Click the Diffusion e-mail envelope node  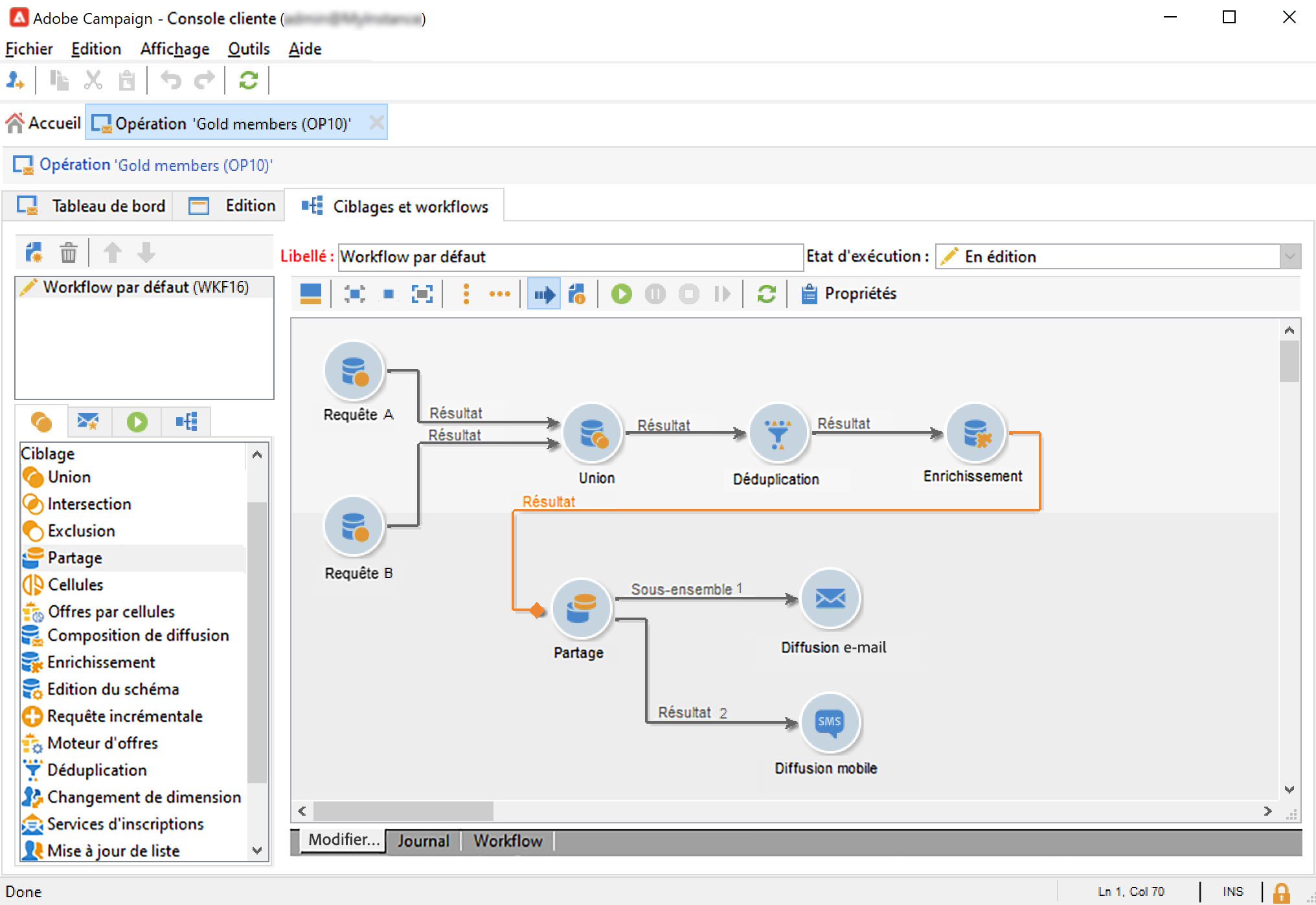[830, 598]
